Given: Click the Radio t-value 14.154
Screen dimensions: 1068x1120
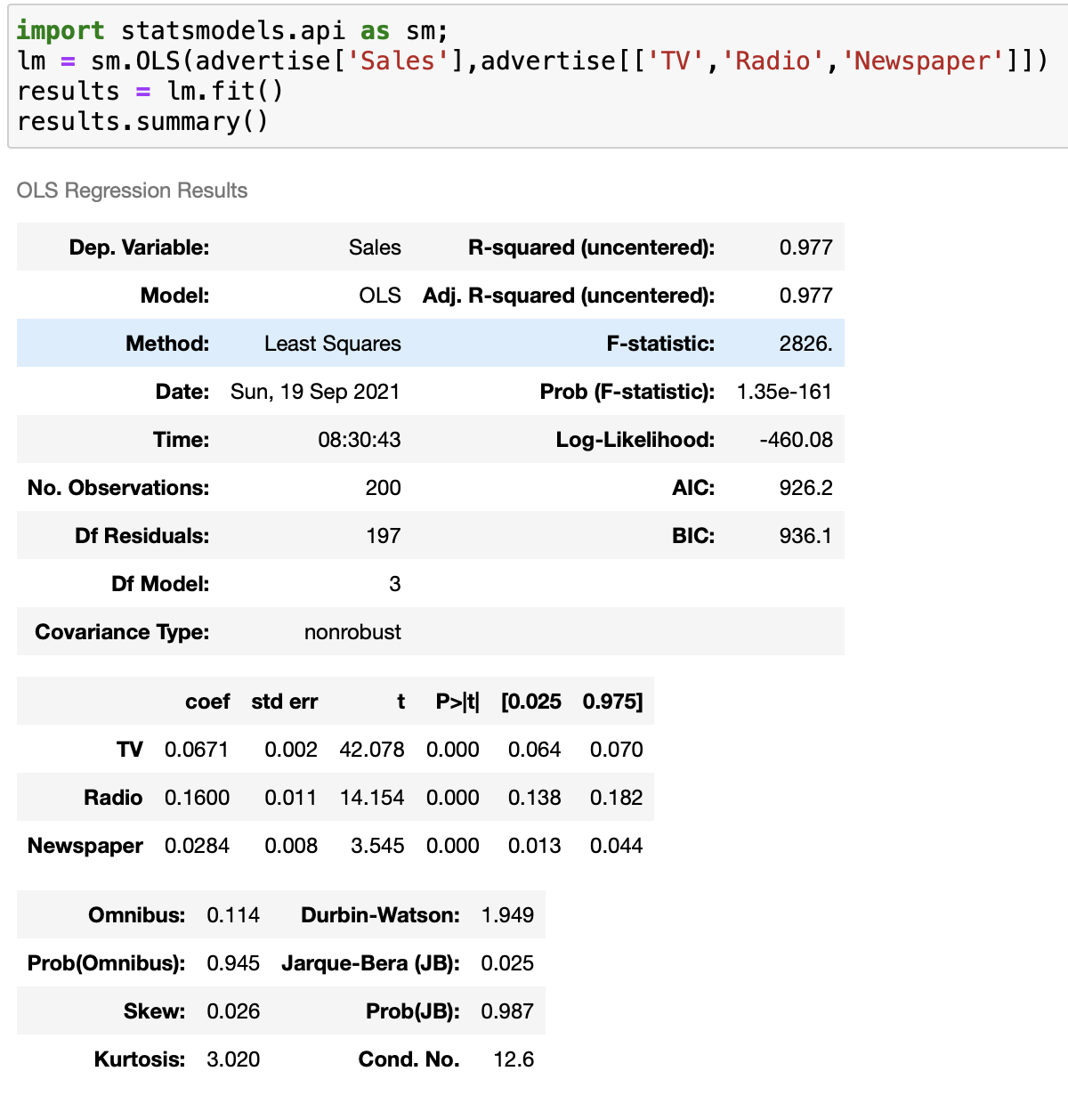Looking at the screenshot, I should 372,798.
